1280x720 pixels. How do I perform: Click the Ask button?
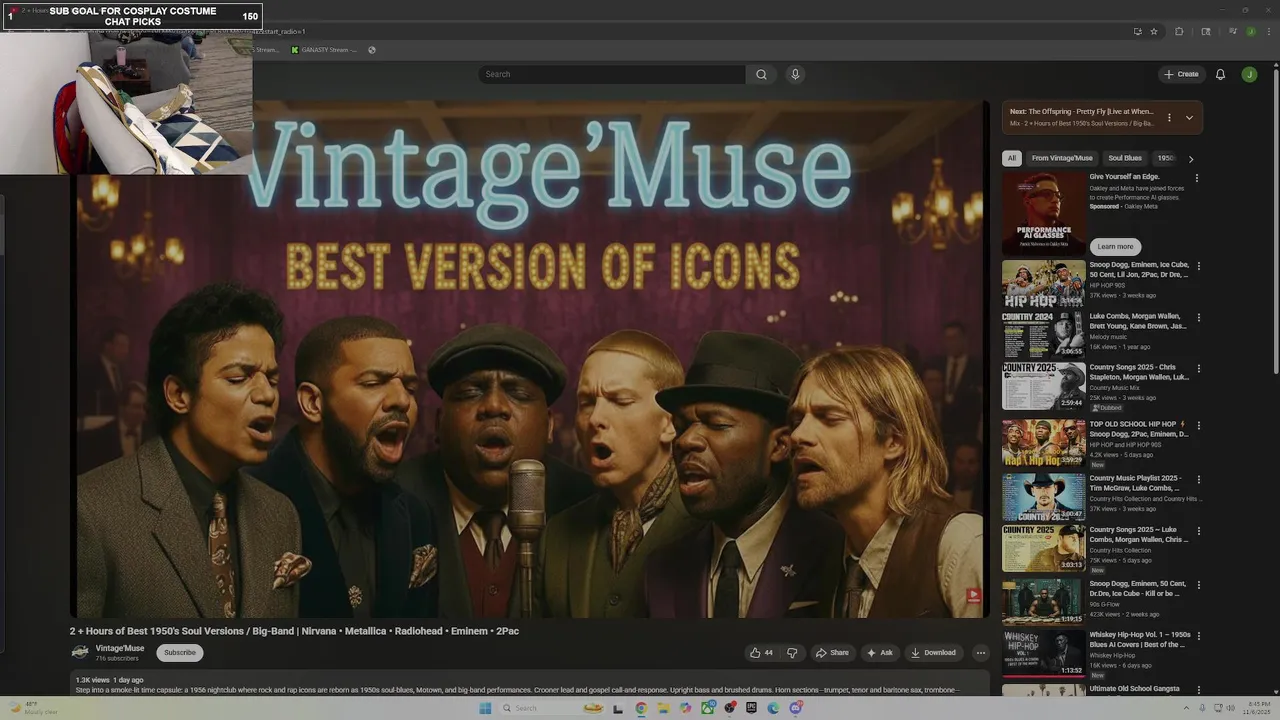tap(880, 653)
